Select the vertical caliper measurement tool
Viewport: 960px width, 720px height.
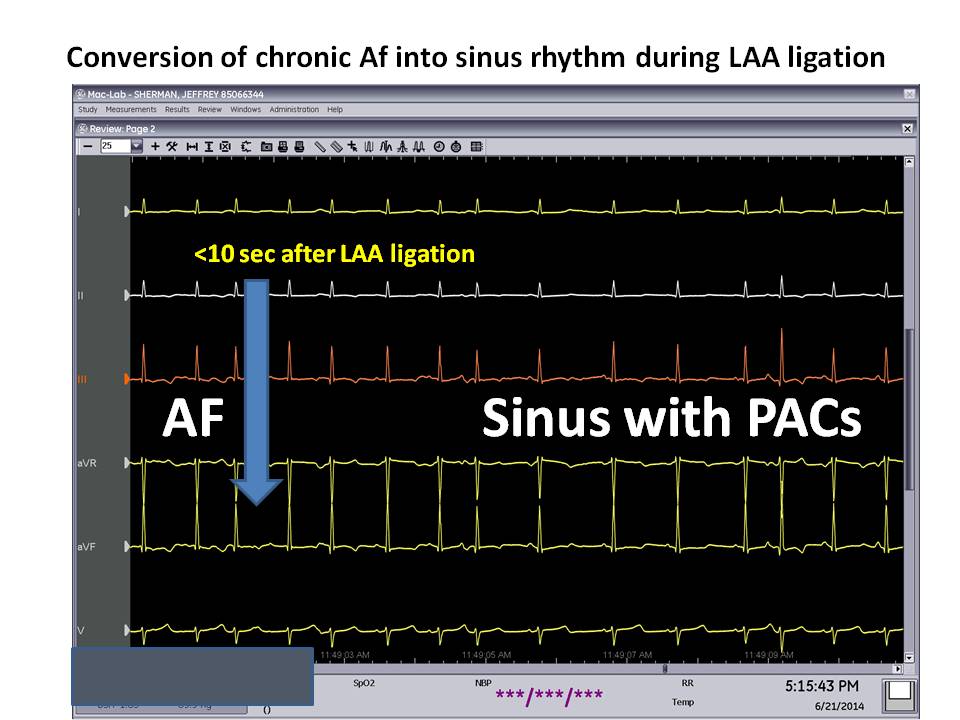tap(208, 146)
